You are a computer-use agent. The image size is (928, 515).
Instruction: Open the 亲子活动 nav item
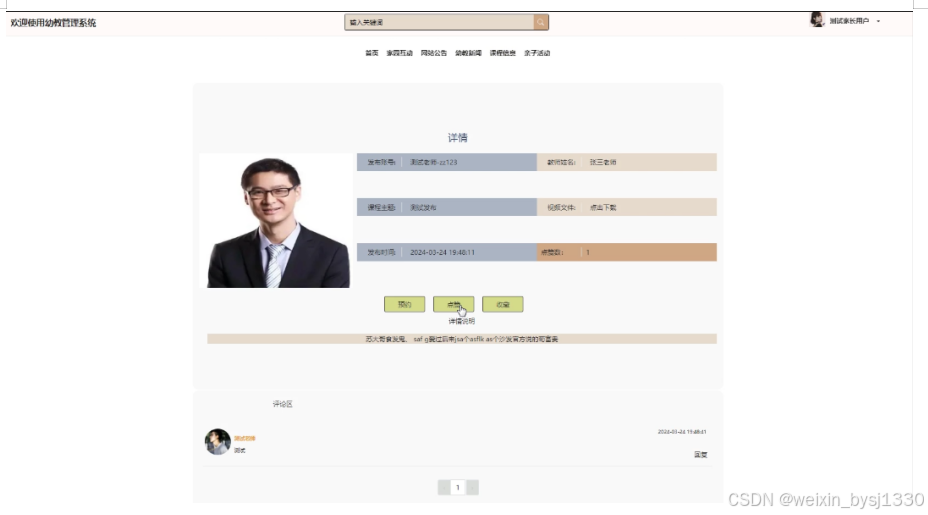(x=537, y=53)
